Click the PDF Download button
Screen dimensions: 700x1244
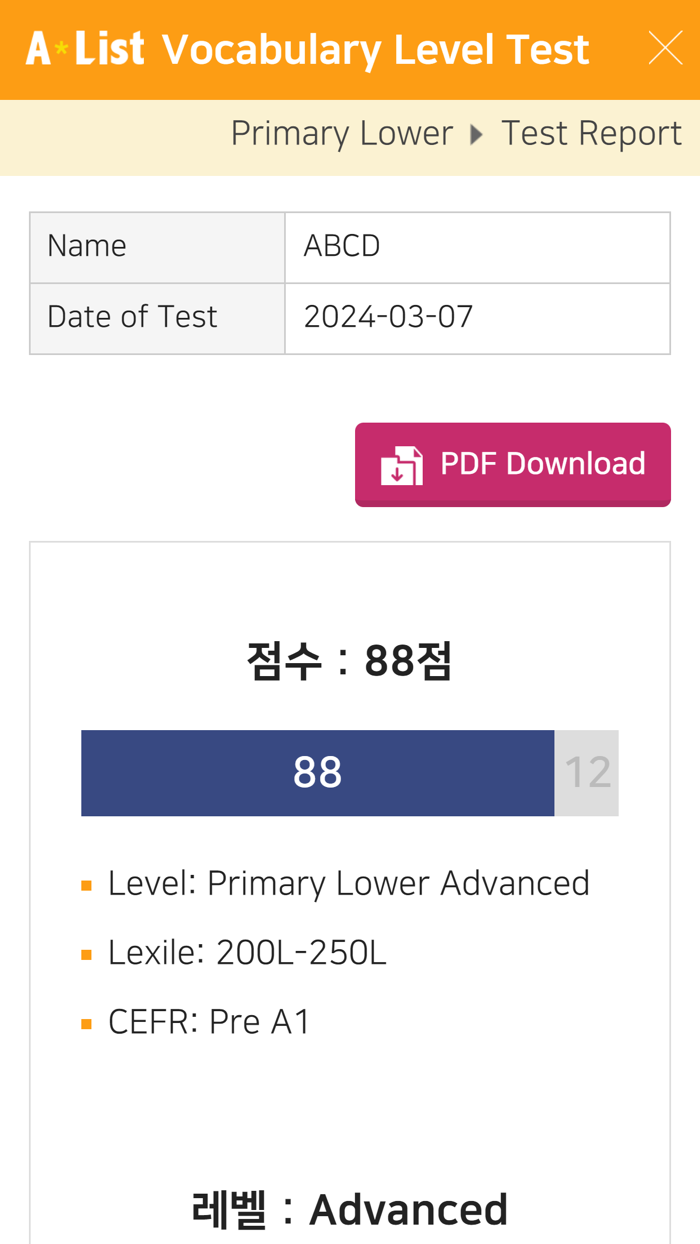pyautogui.click(x=513, y=463)
